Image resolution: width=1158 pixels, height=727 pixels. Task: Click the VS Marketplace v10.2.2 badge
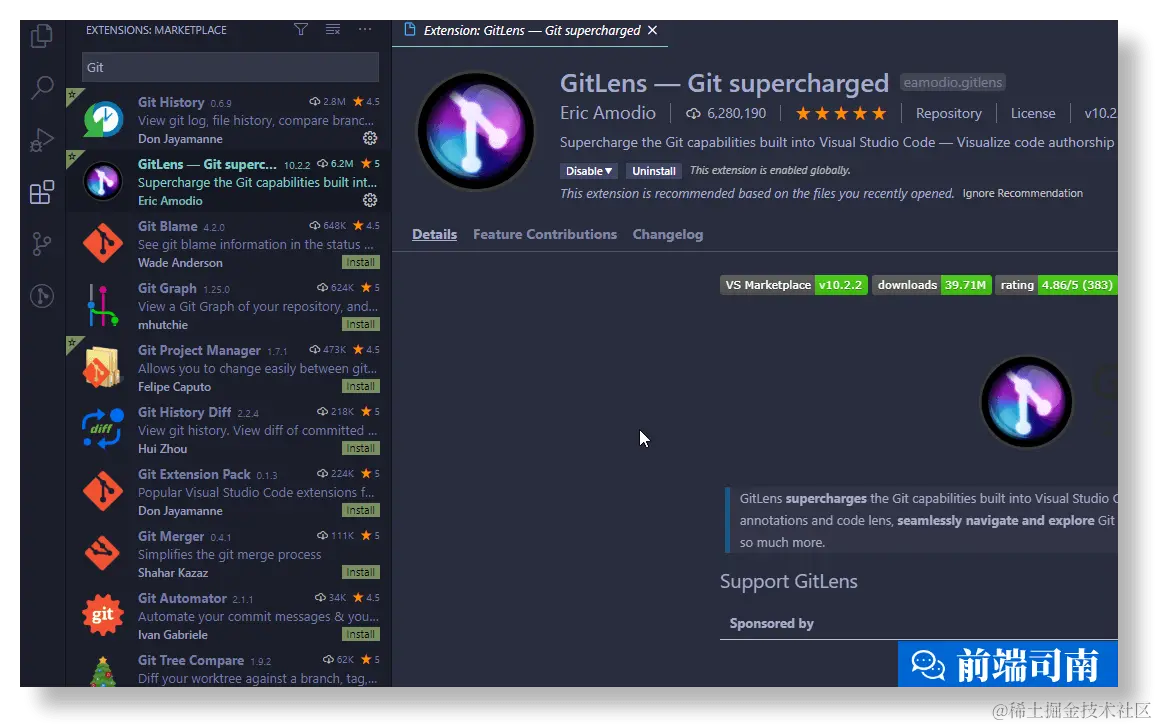794,285
